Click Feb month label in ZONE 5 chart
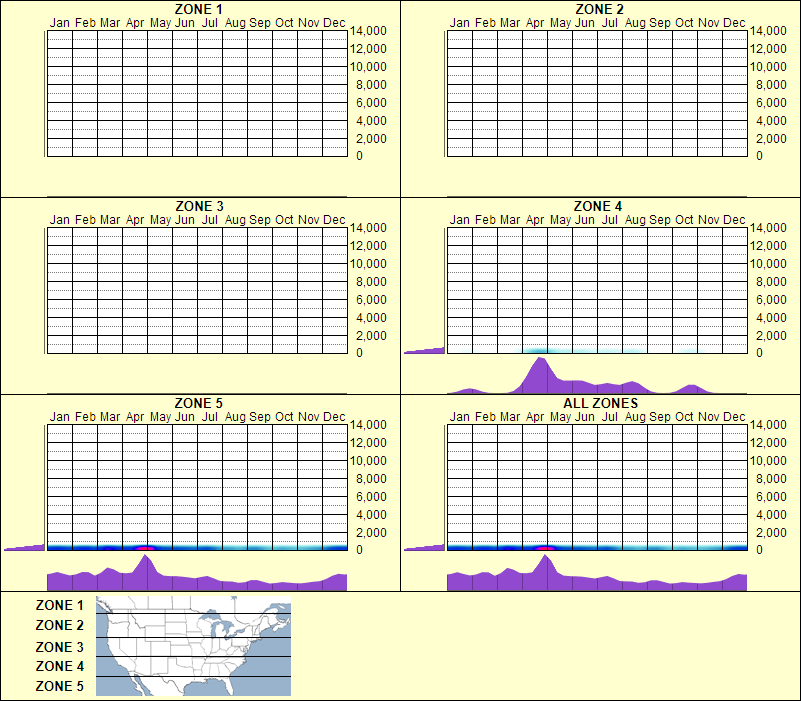Image resolution: width=801 pixels, height=701 pixels. pyautogui.click(x=85, y=417)
